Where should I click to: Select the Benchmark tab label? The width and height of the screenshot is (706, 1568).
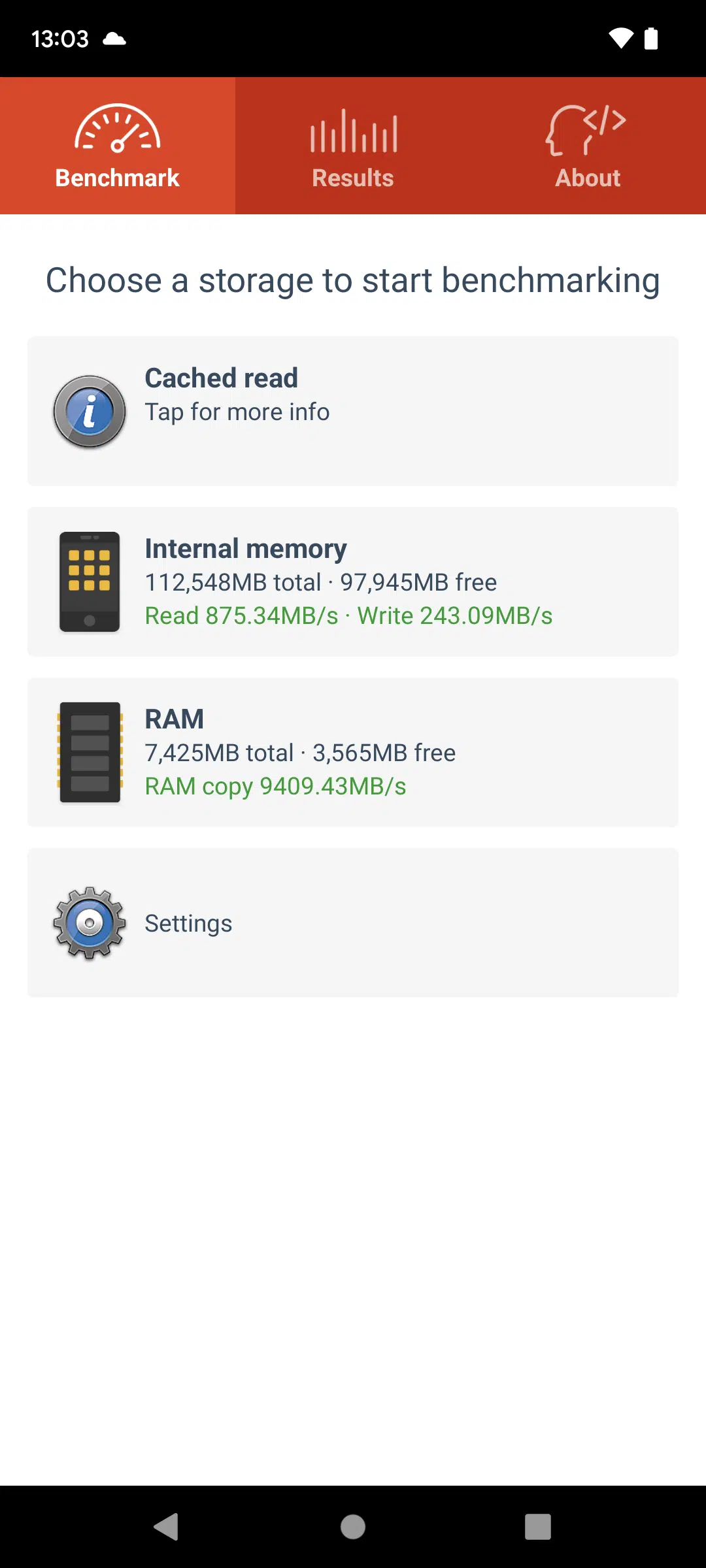118,178
